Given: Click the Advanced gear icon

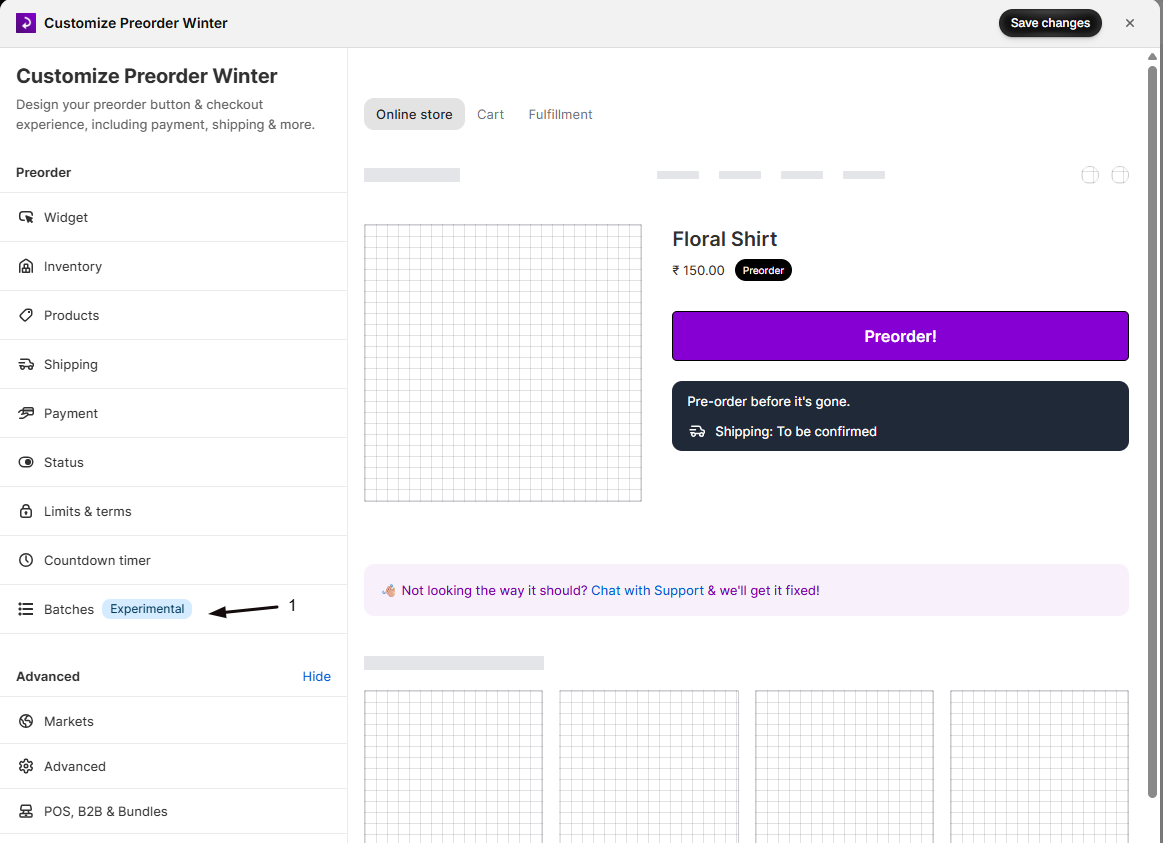Looking at the screenshot, I should click(26, 766).
